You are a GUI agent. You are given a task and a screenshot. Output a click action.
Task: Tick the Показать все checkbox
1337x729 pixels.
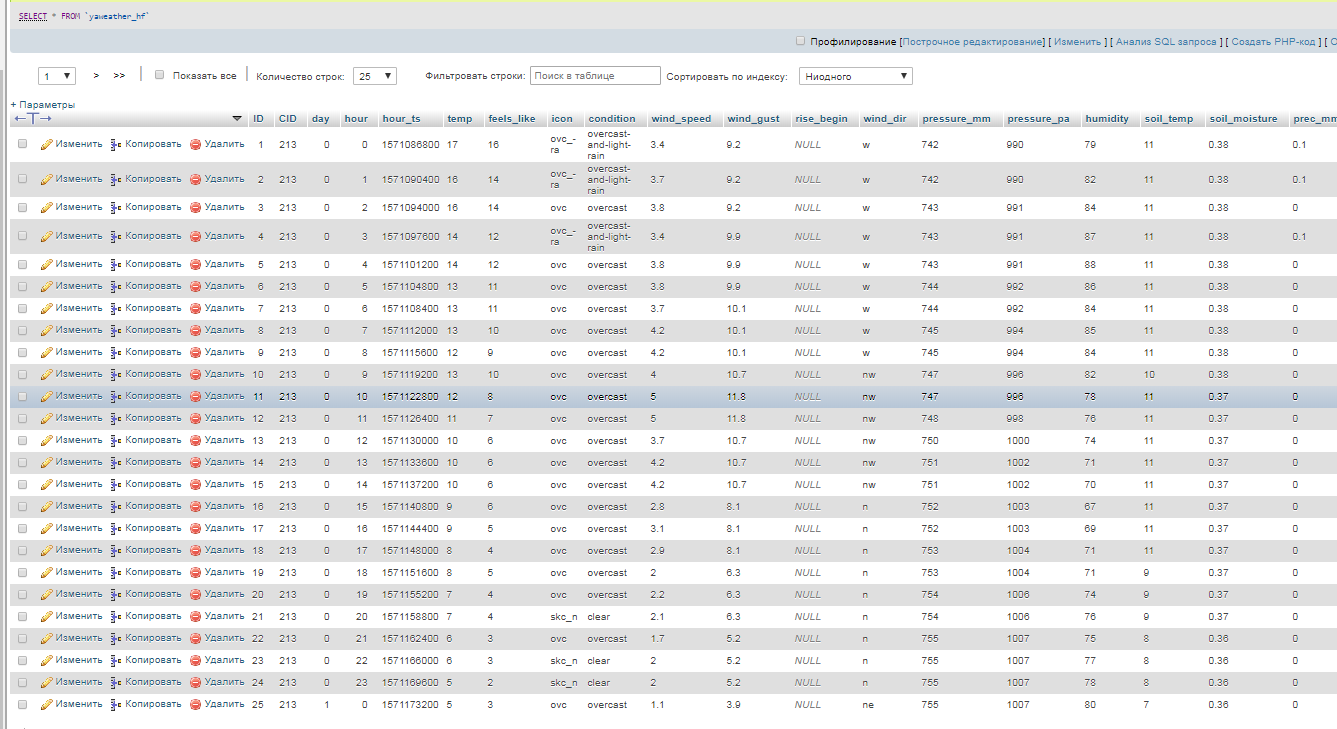pos(159,75)
